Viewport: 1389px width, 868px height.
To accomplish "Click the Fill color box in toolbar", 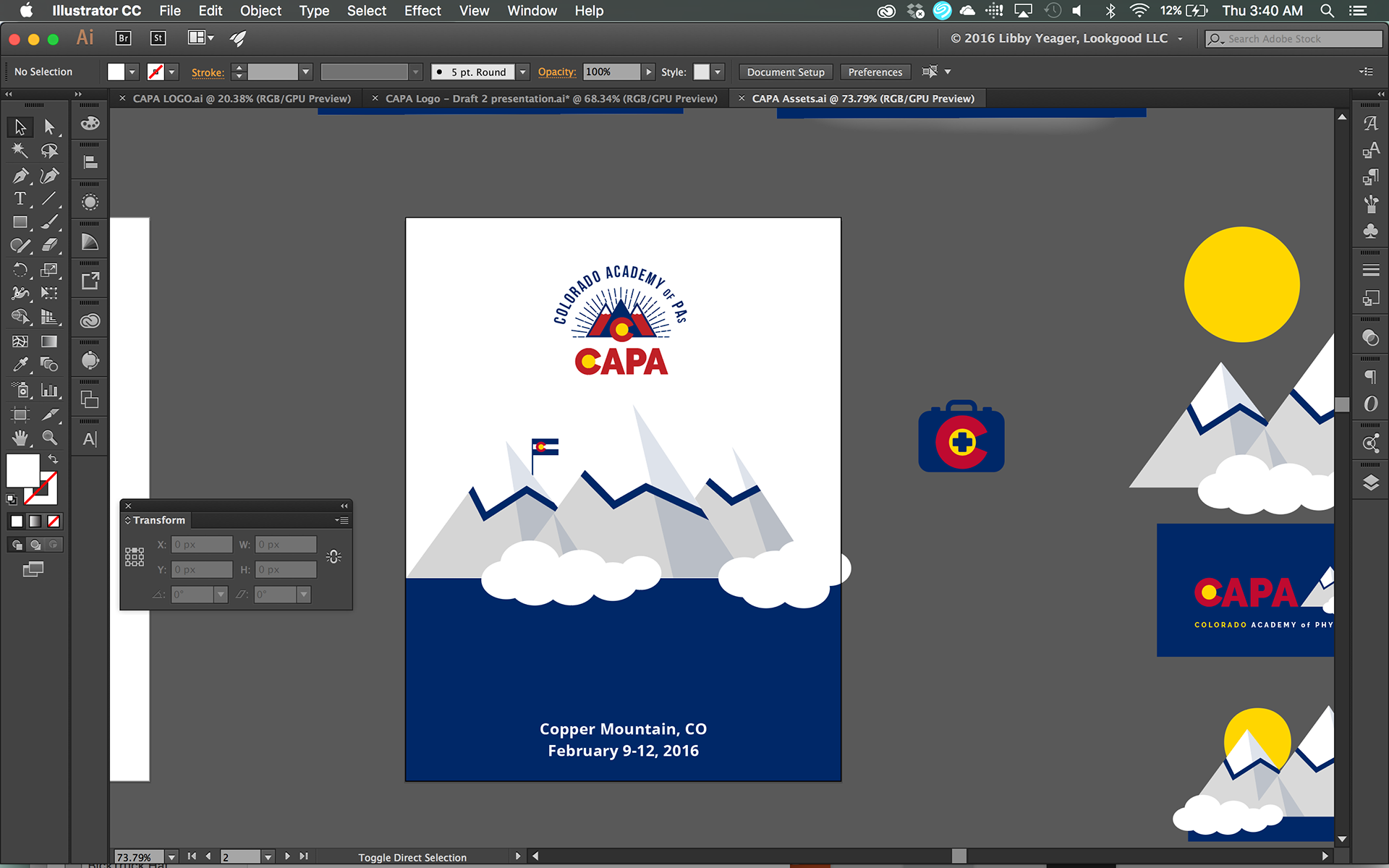I will click(x=22, y=471).
